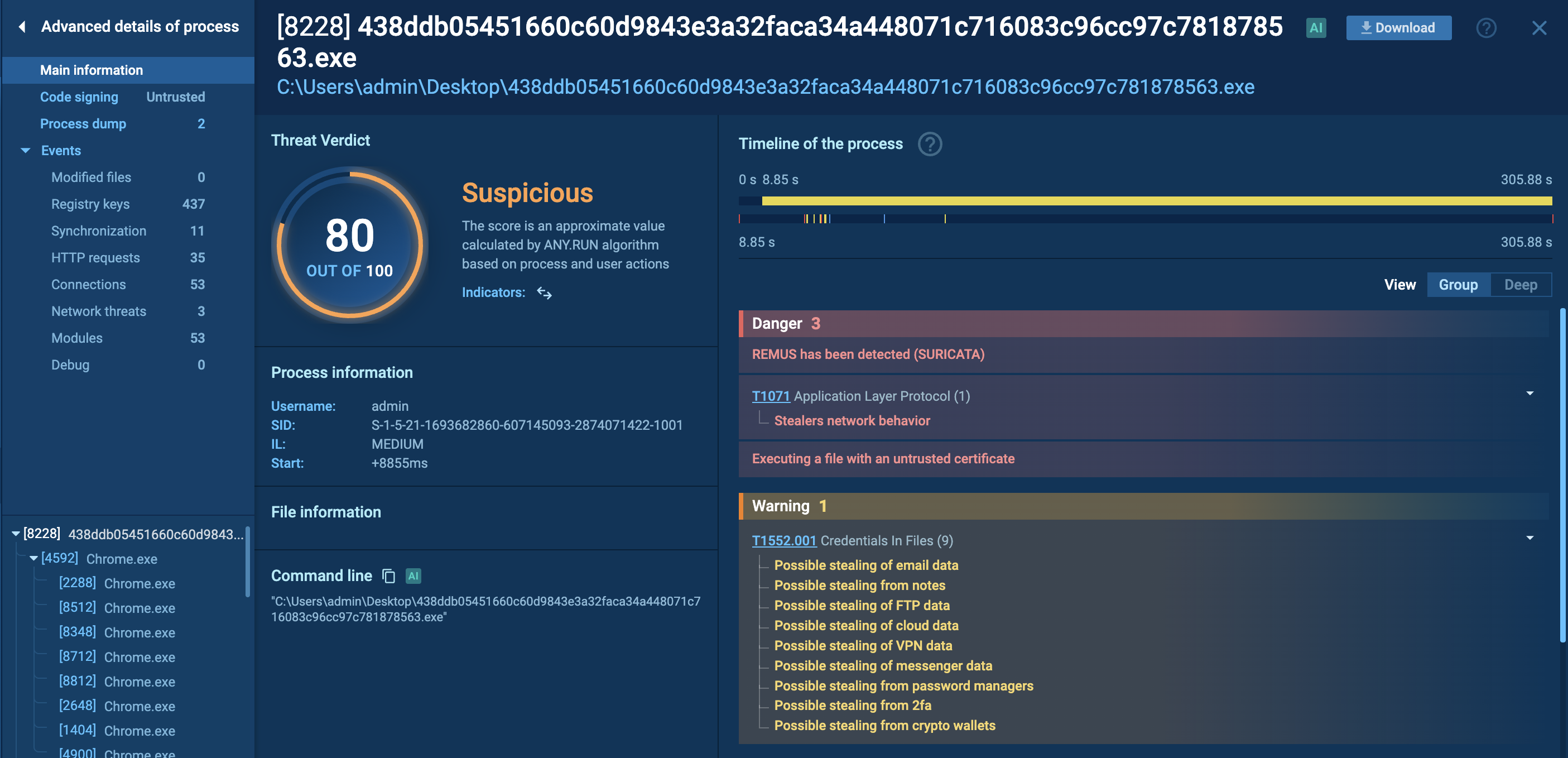1568x758 pixels.
Task: Click the process tree scrollbar
Action: 248,562
